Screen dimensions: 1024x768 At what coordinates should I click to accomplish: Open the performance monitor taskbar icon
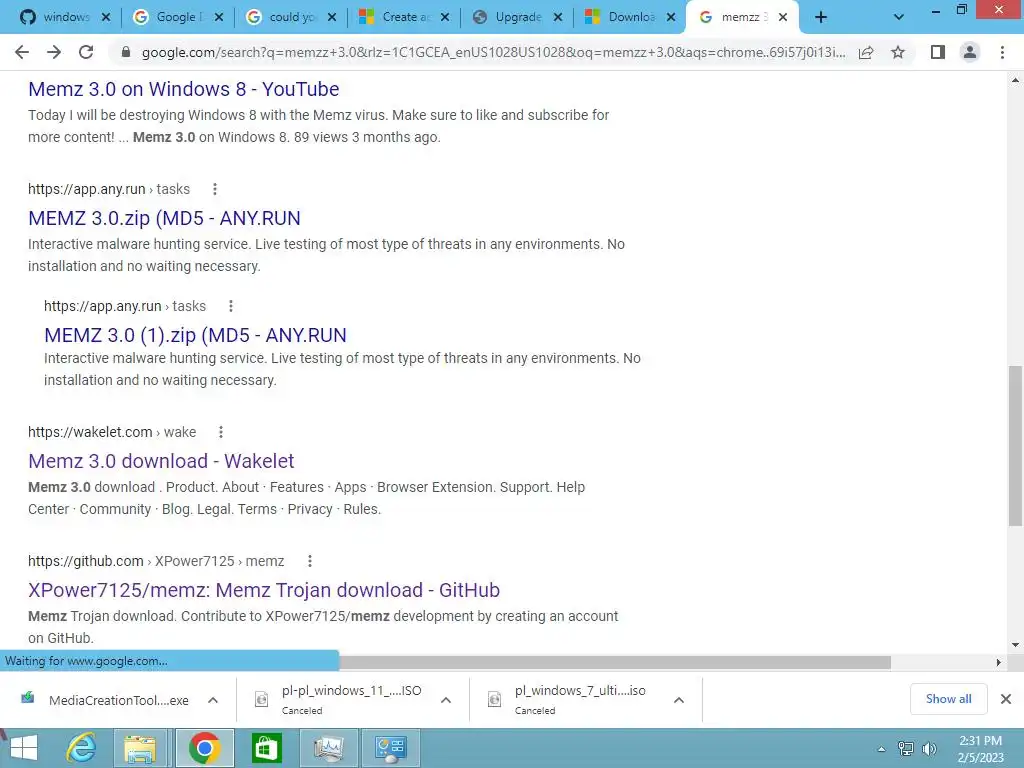click(328, 748)
